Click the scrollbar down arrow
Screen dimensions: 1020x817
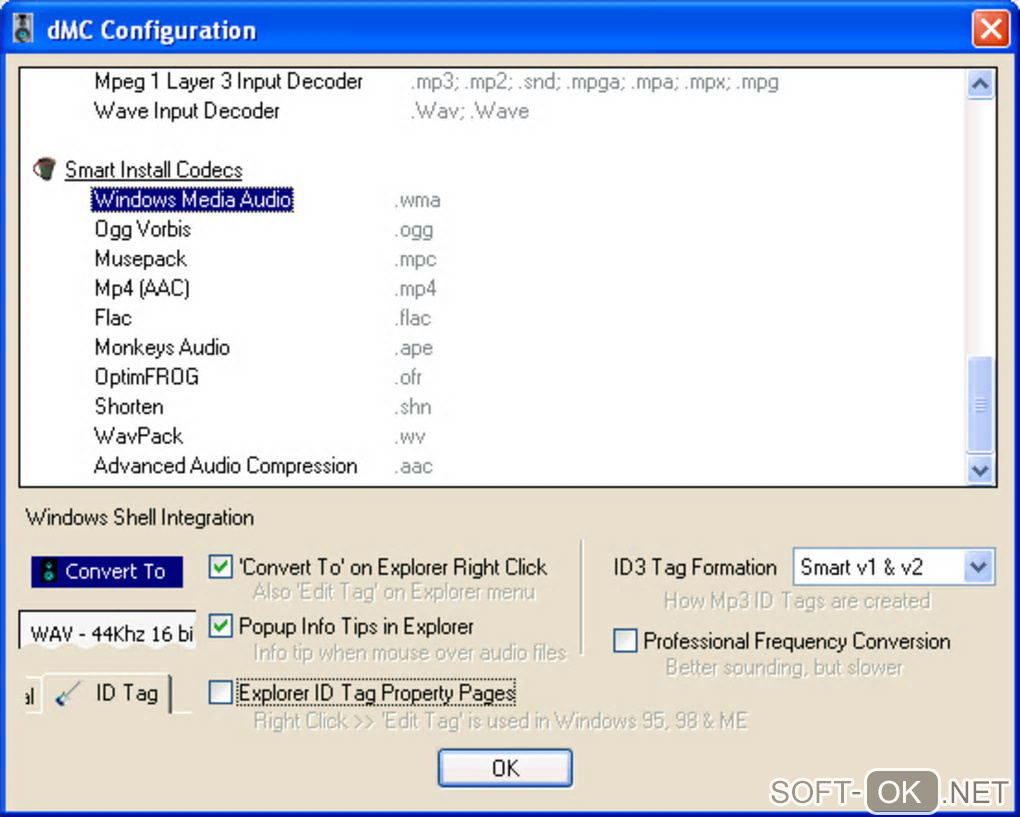tap(980, 470)
